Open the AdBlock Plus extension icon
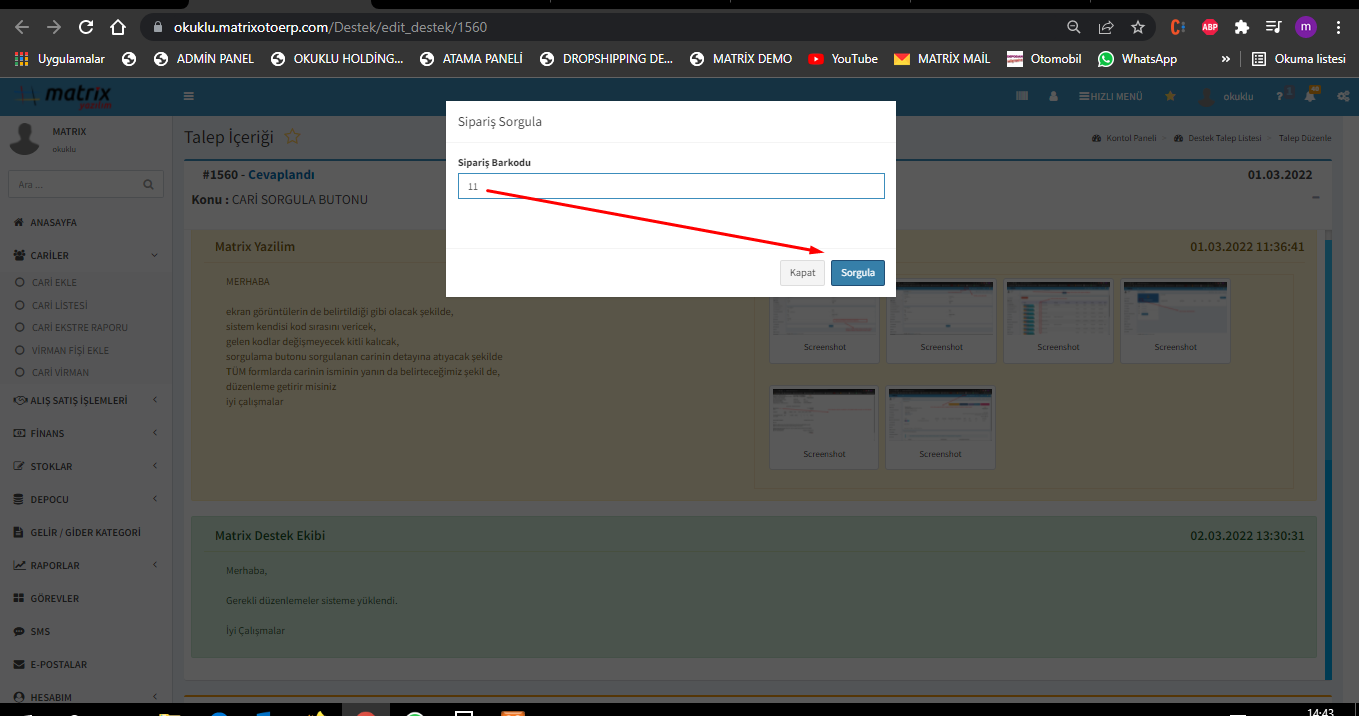The height and width of the screenshot is (716, 1359). [1210, 27]
